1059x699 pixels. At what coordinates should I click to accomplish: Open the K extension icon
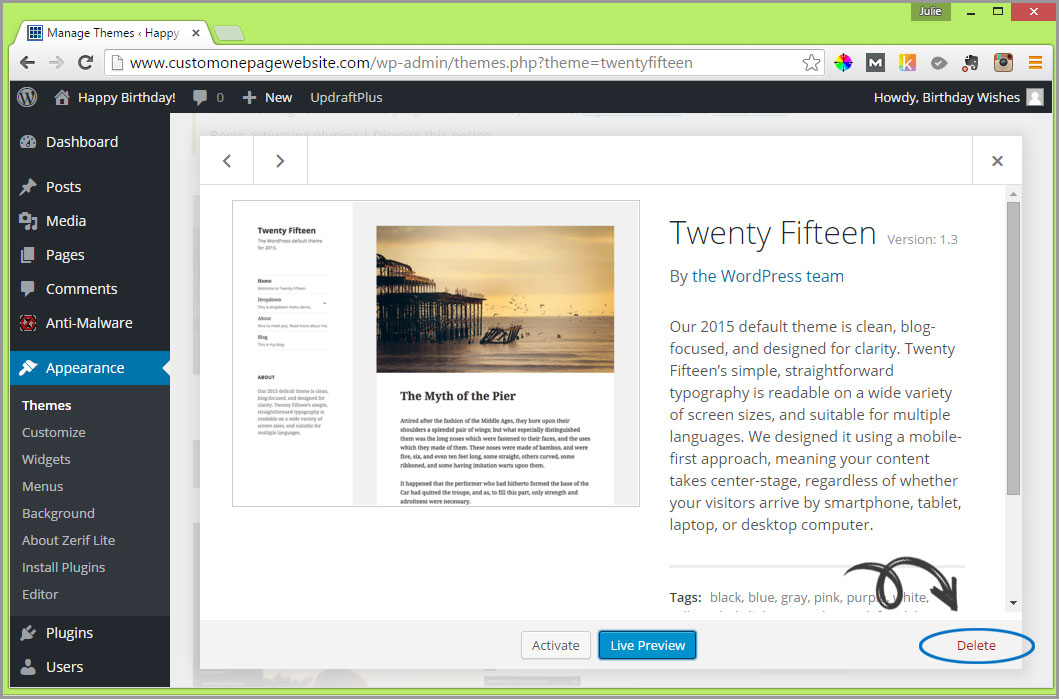pyautogui.click(x=907, y=63)
